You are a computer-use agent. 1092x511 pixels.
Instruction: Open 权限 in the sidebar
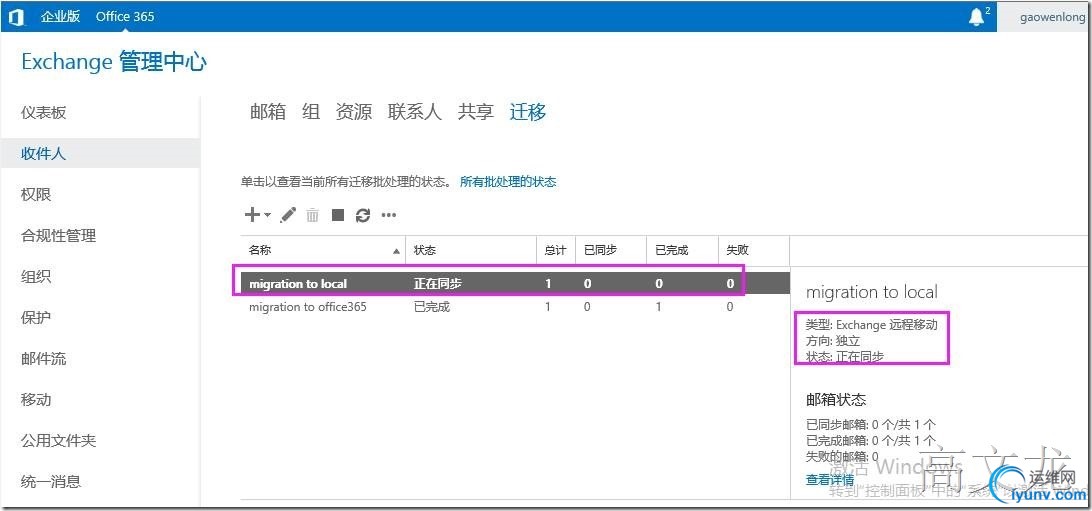[x=36, y=195]
